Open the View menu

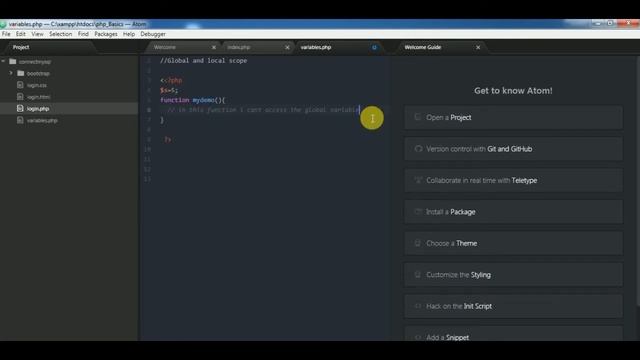(x=37, y=34)
